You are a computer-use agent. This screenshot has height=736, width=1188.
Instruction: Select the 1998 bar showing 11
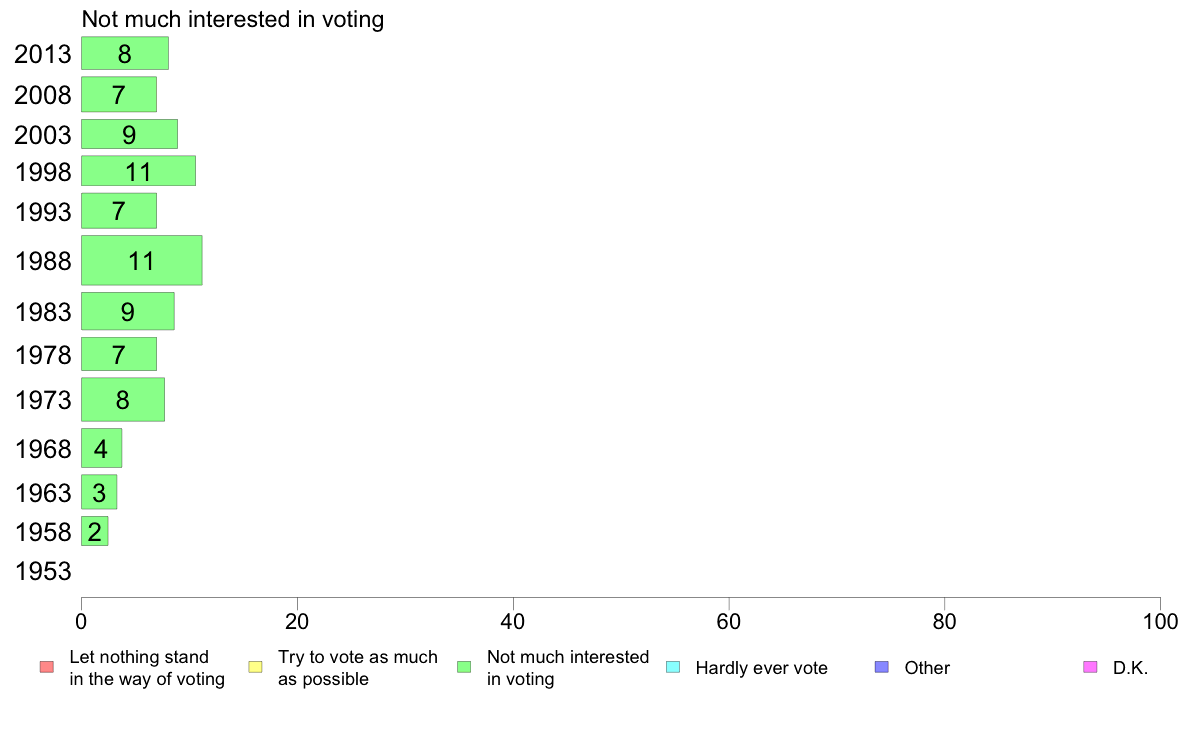coord(139,171)
